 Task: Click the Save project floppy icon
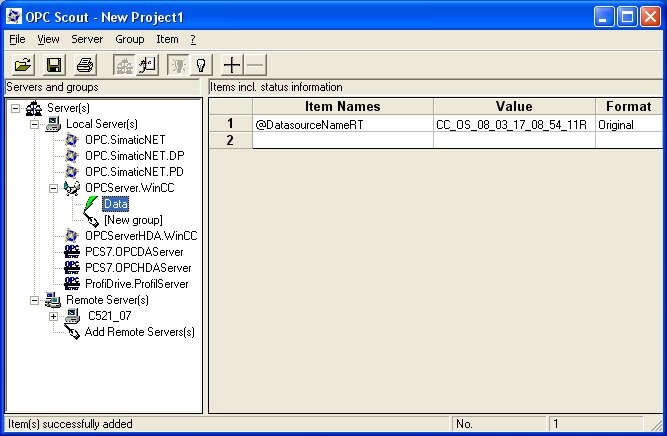54,65
